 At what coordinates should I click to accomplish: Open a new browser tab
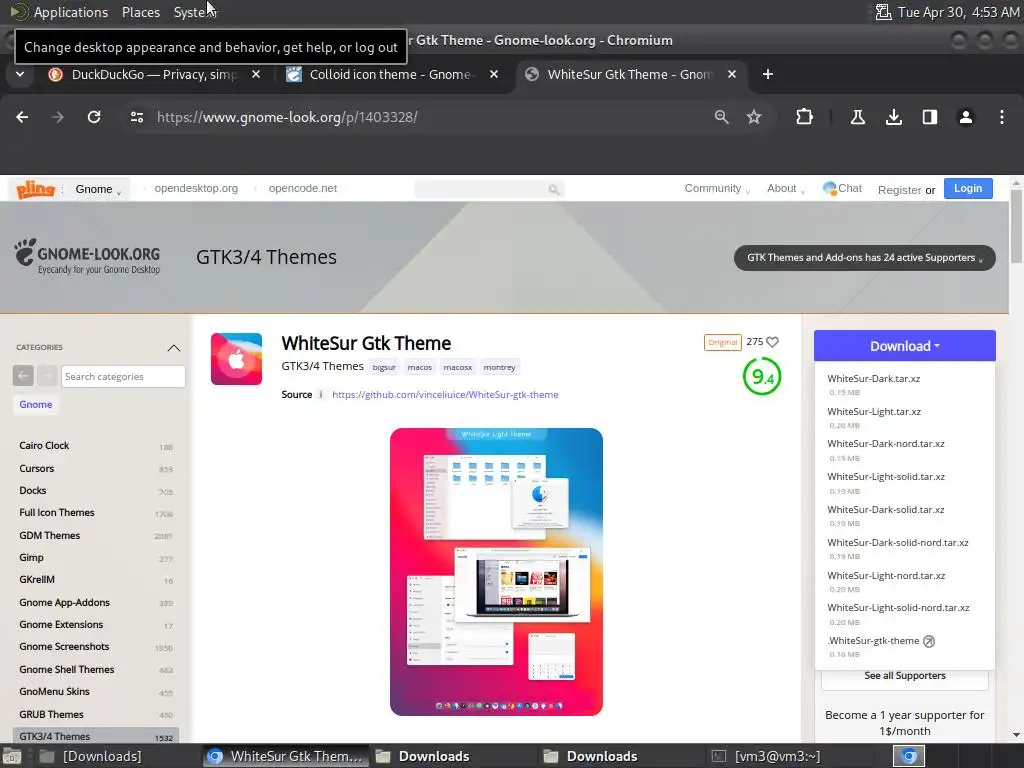768,74
